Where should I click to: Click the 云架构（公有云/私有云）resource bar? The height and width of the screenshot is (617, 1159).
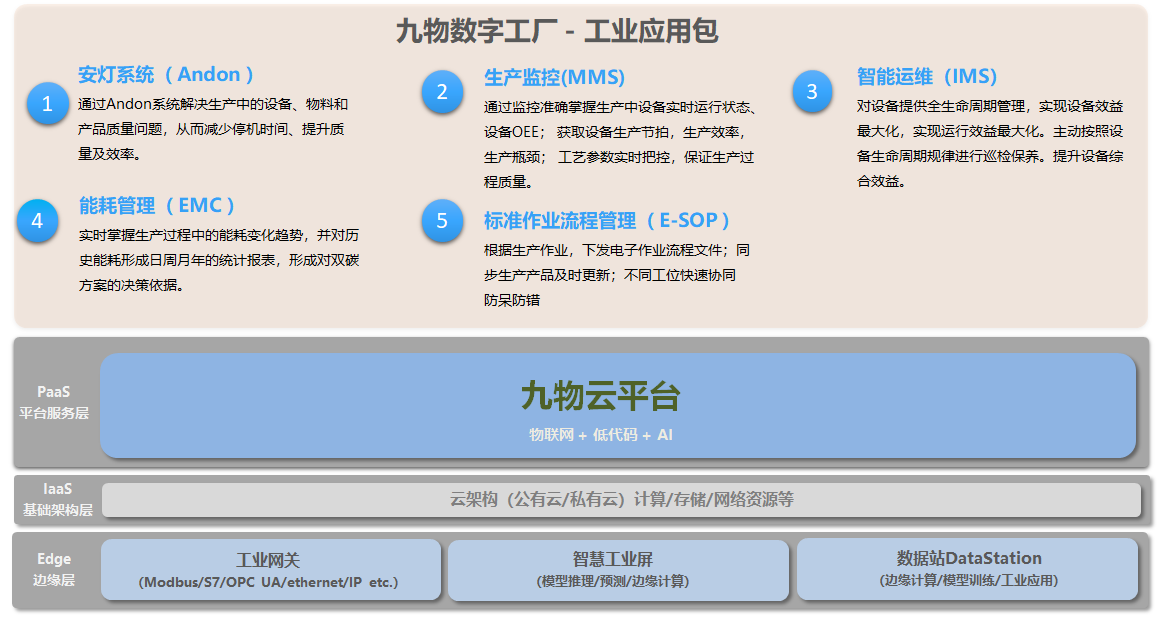(622, 500)
